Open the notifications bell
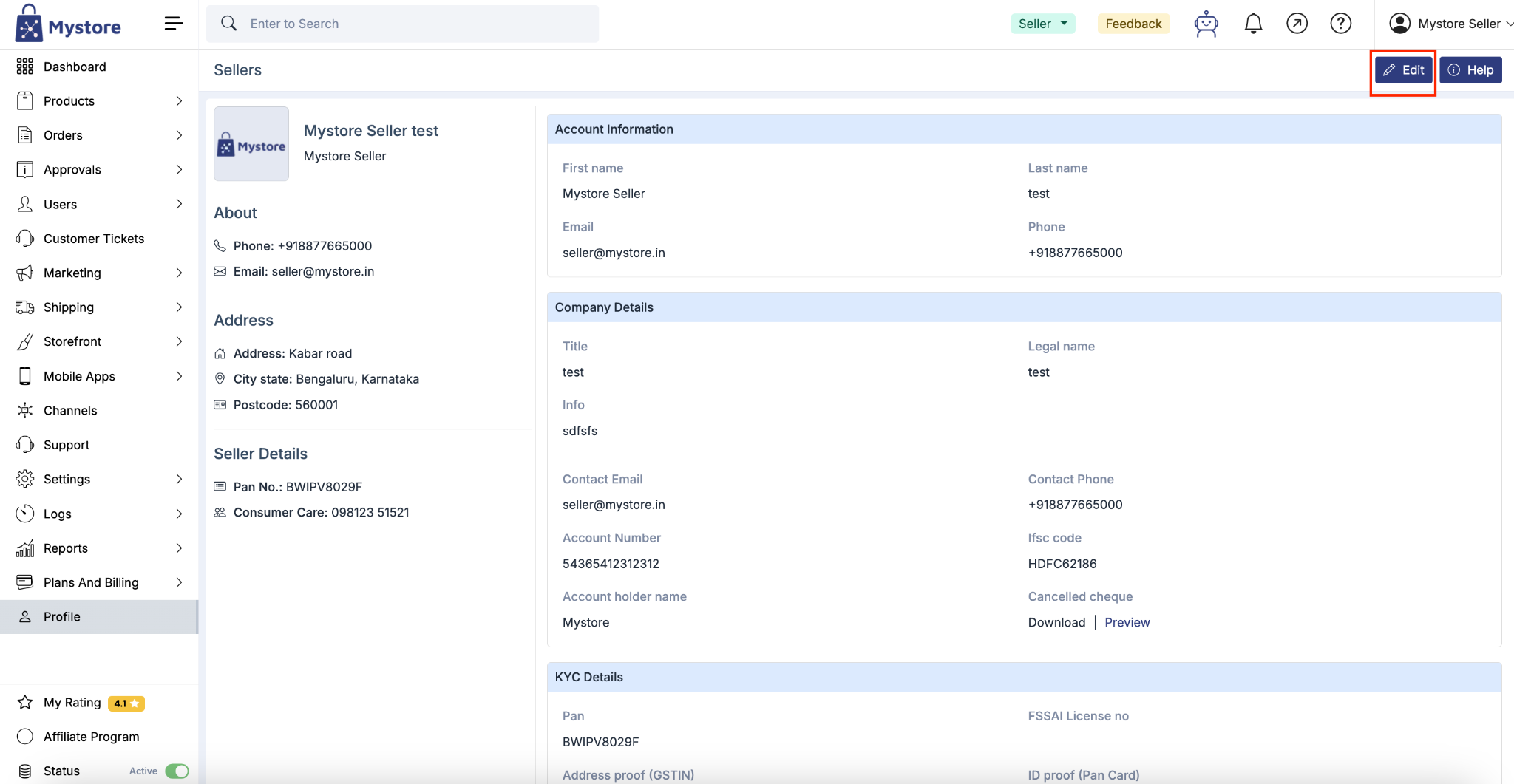Image resolution: width=1514 pixels, height=784 pixels. (1253, 24)
